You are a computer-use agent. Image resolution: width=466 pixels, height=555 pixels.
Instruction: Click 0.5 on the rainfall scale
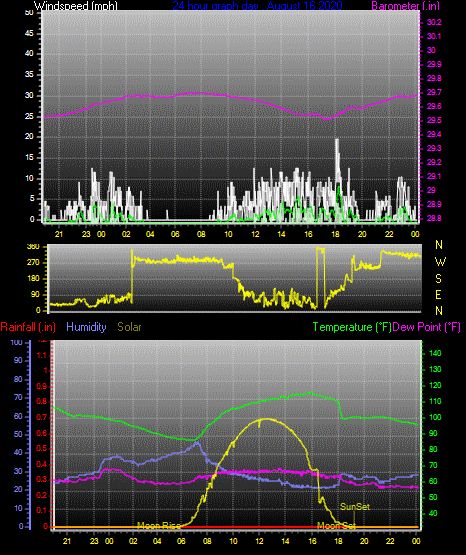pyautogui.click(x=42, y=449)
